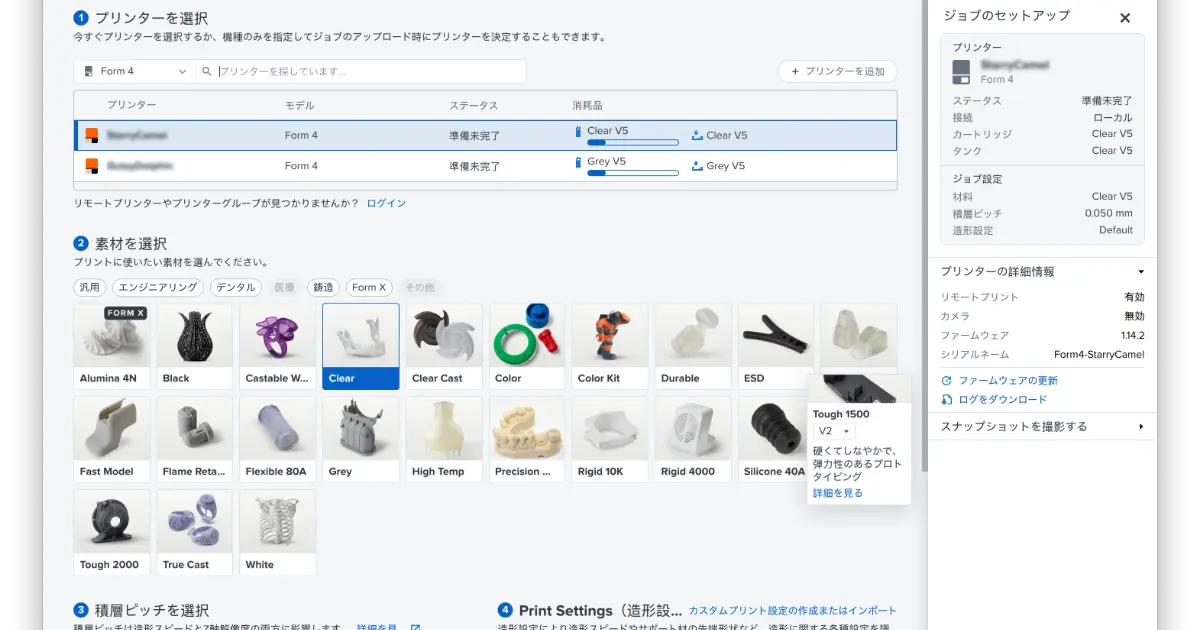
Task: Click the Clear V5 cartridge level bar
Action: point(633,143)
